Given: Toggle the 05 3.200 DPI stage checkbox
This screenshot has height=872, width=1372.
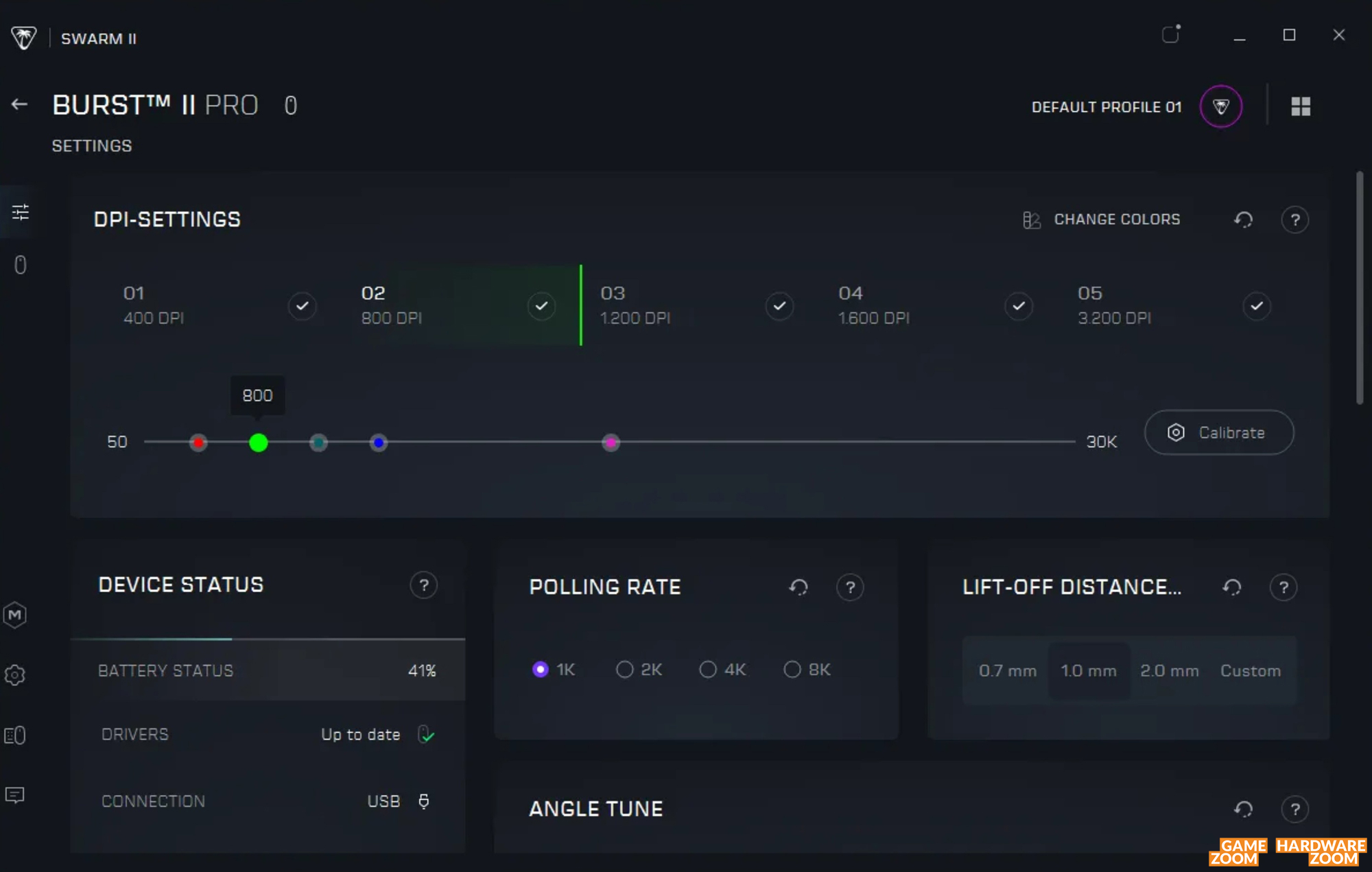Looking at the screenshot, I should [1256, 306].
